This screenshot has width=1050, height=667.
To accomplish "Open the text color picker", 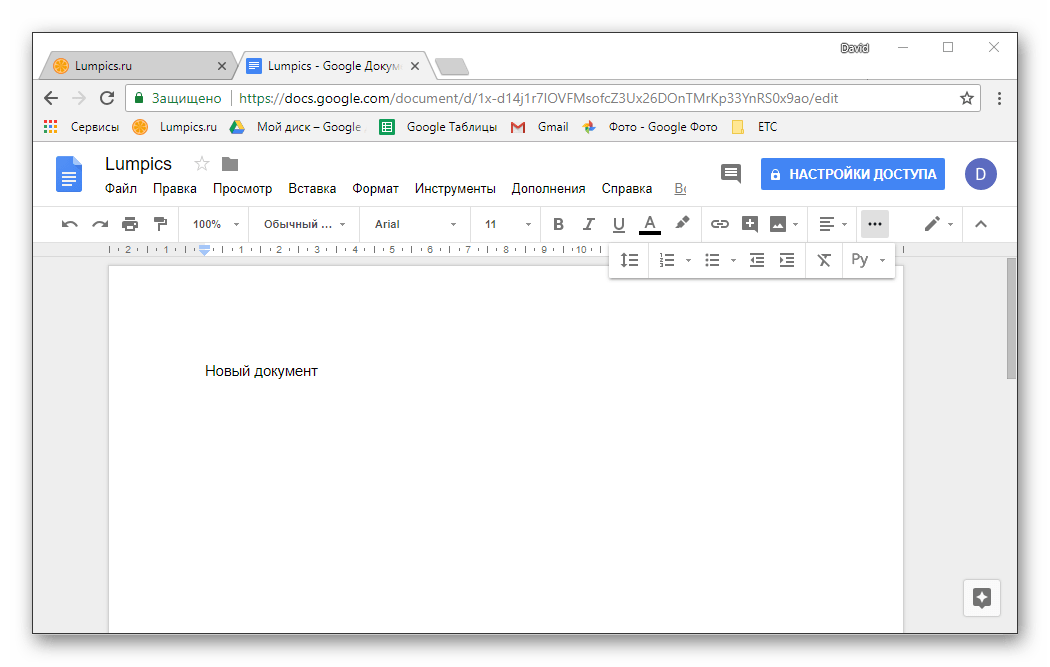I will pyautogui.click(x=650, y=224).
